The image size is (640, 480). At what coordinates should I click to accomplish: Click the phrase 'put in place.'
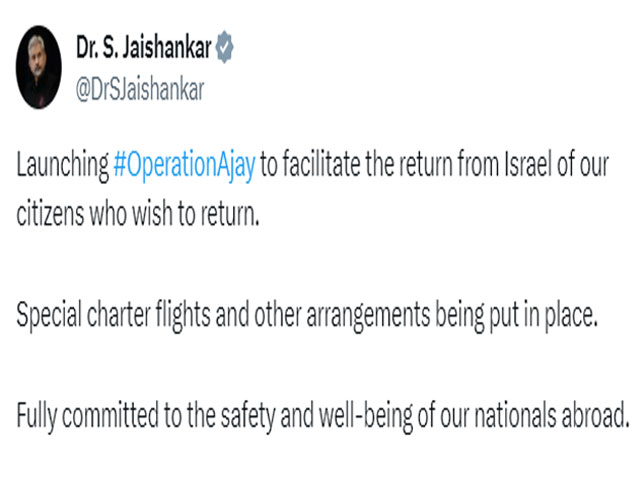point(544,316)
